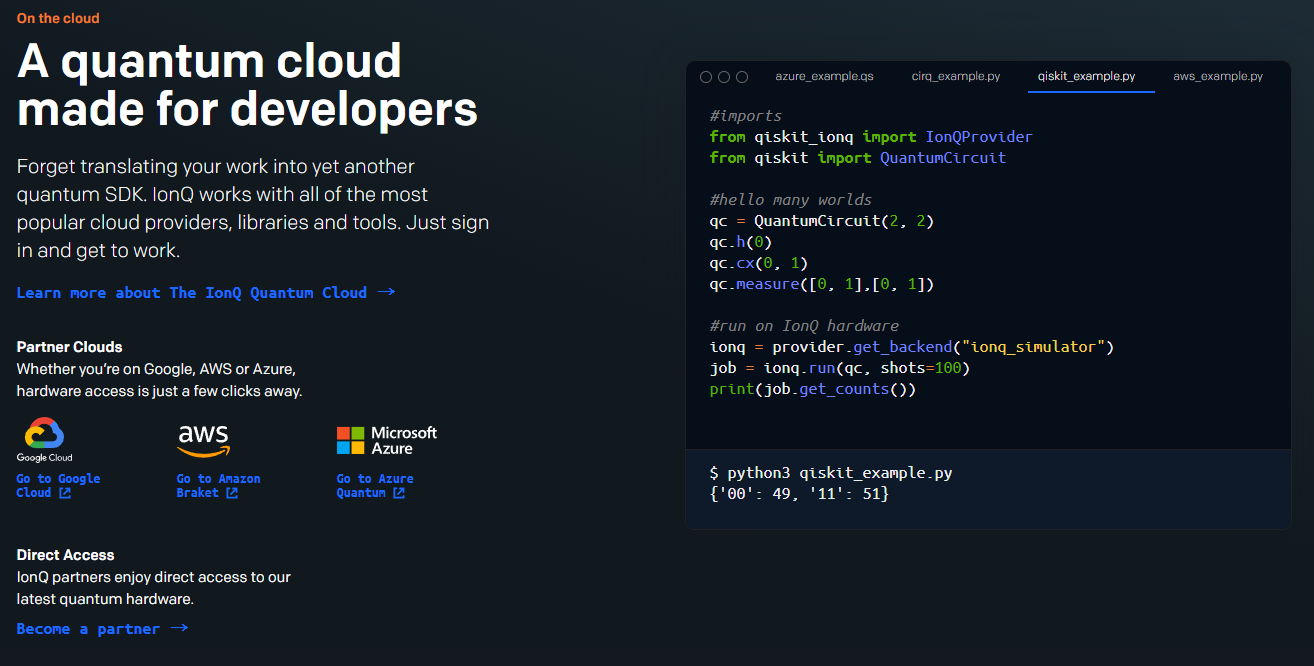Click paragraph starting 'Forget translating your work'

click(x=253, y=208)
